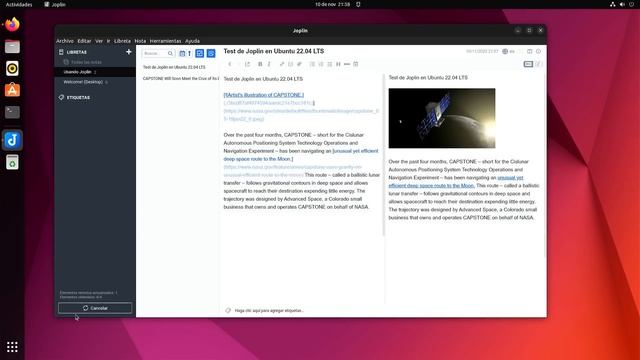The height and width of the screenshot is (360, 640).
Task: Insert a numbered list
Action: pos(321,64)
